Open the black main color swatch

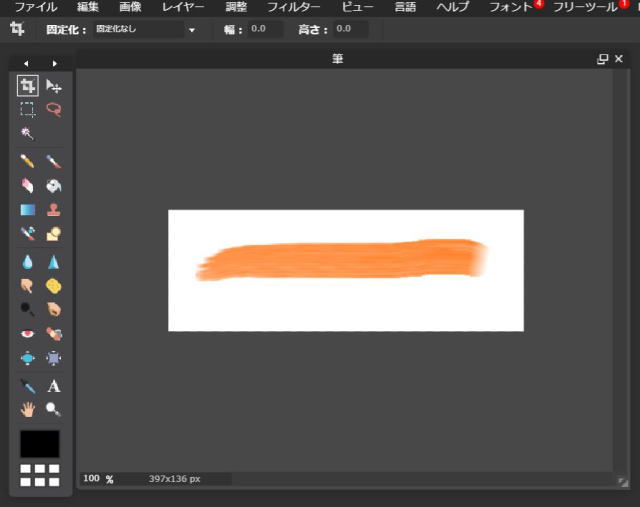click(40, 444)
